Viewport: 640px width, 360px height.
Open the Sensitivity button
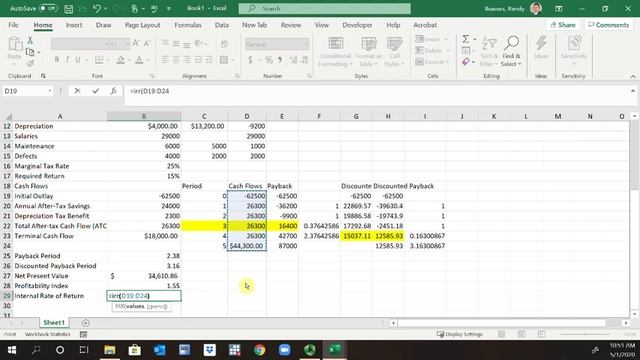click(x=573, y=51)
